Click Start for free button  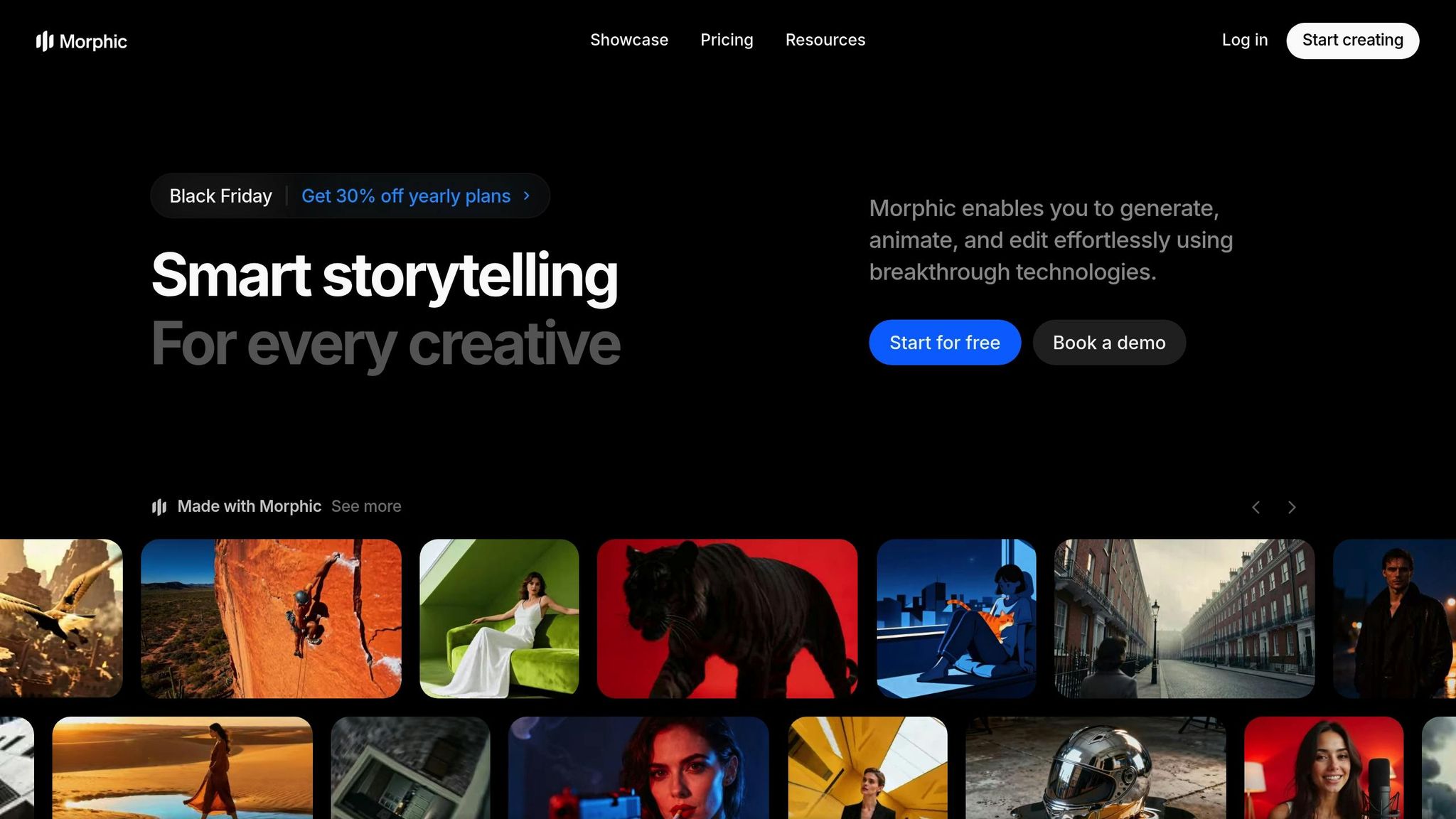945,343
